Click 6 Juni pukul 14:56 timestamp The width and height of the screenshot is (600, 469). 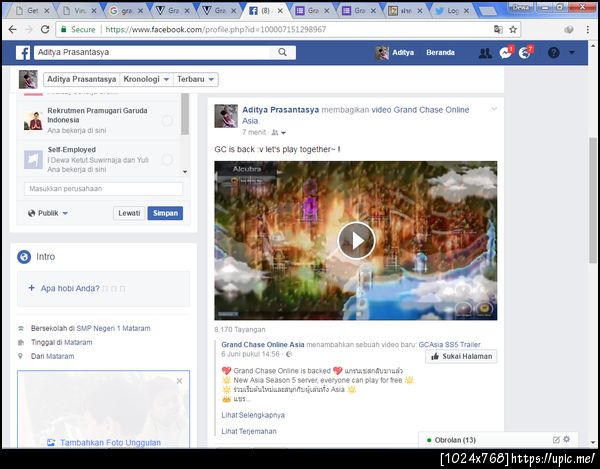click(x=250, y=354)
